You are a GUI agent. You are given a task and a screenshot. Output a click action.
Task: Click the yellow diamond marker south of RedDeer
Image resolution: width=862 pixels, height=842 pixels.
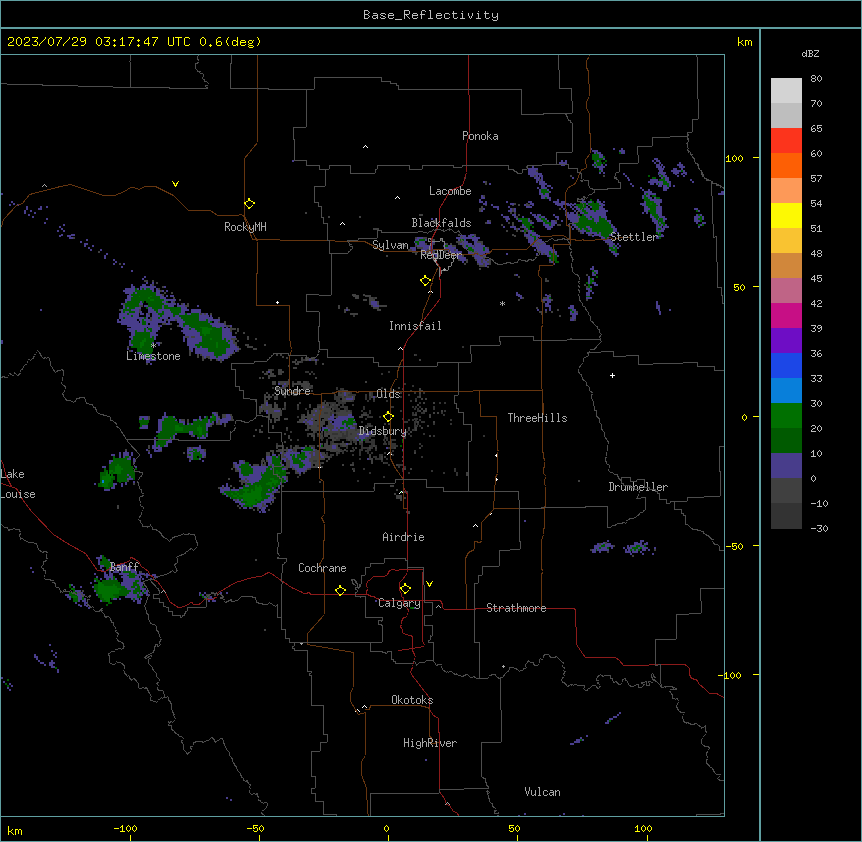pos(426,281)
